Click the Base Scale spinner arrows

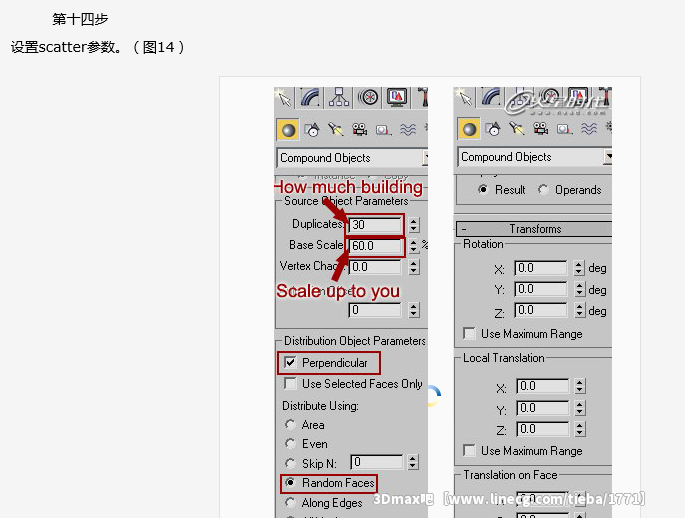pyautogui.click(x=414, y=246)
